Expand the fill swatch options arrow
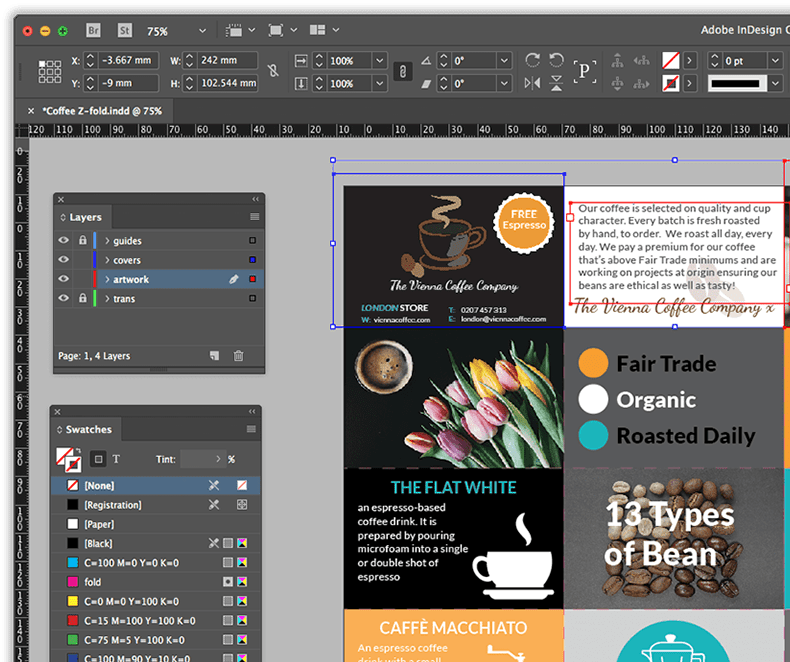 click(x=690, y=60)
